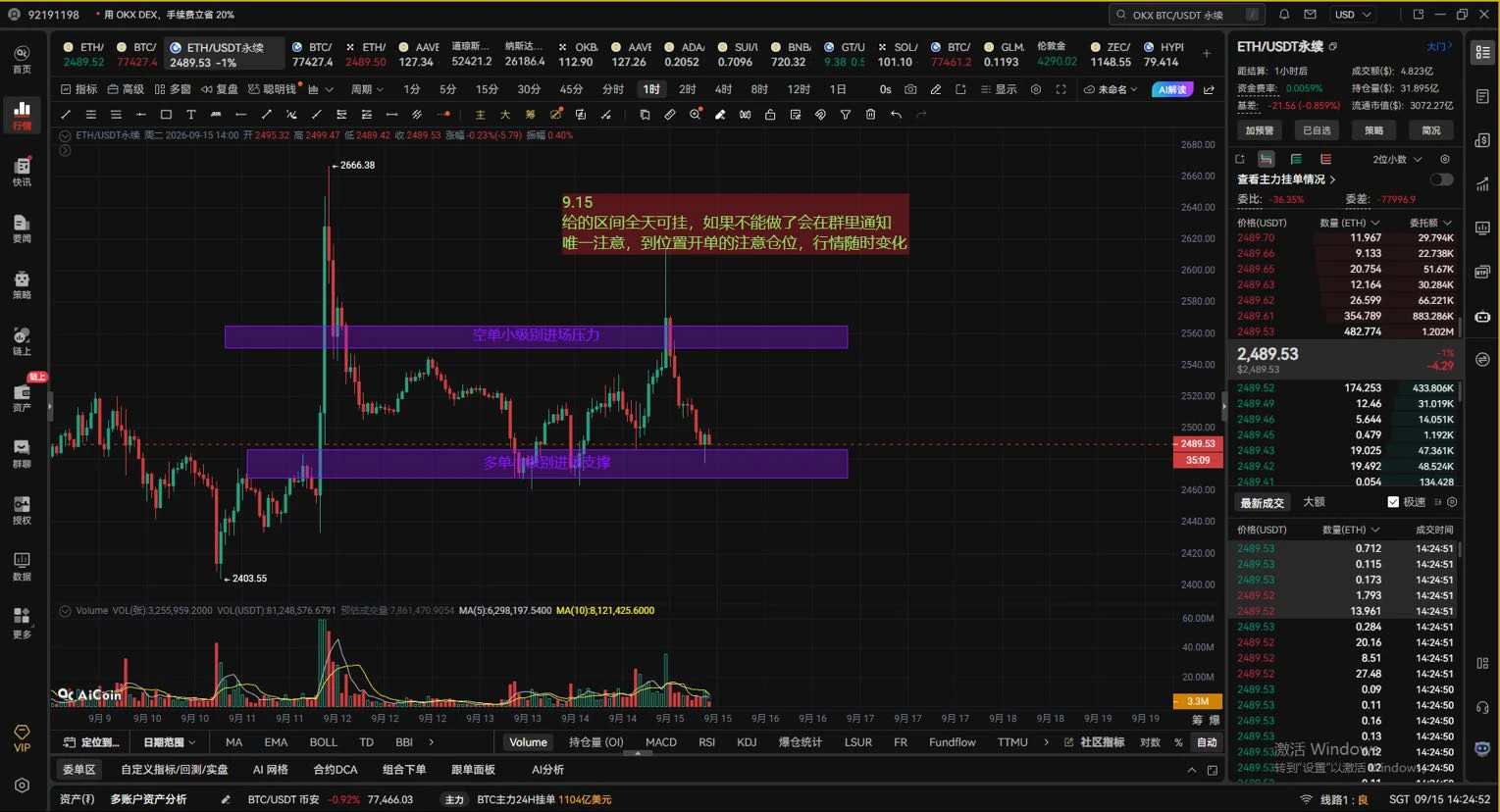Open the mail messages icon
This screenshot has width=1500, height=812.
tap(1310, 15)
